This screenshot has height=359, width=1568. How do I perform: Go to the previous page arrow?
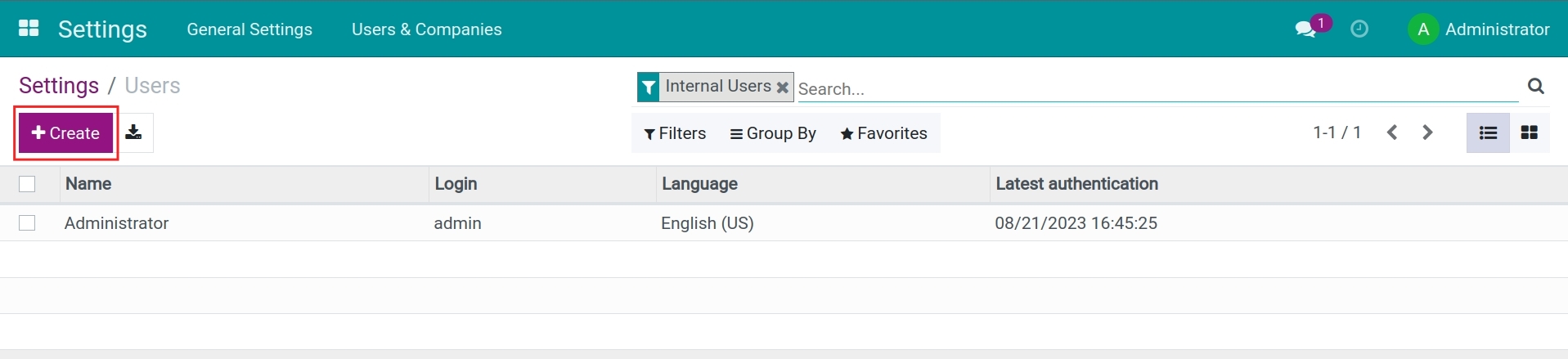[x=1392, y=132]
